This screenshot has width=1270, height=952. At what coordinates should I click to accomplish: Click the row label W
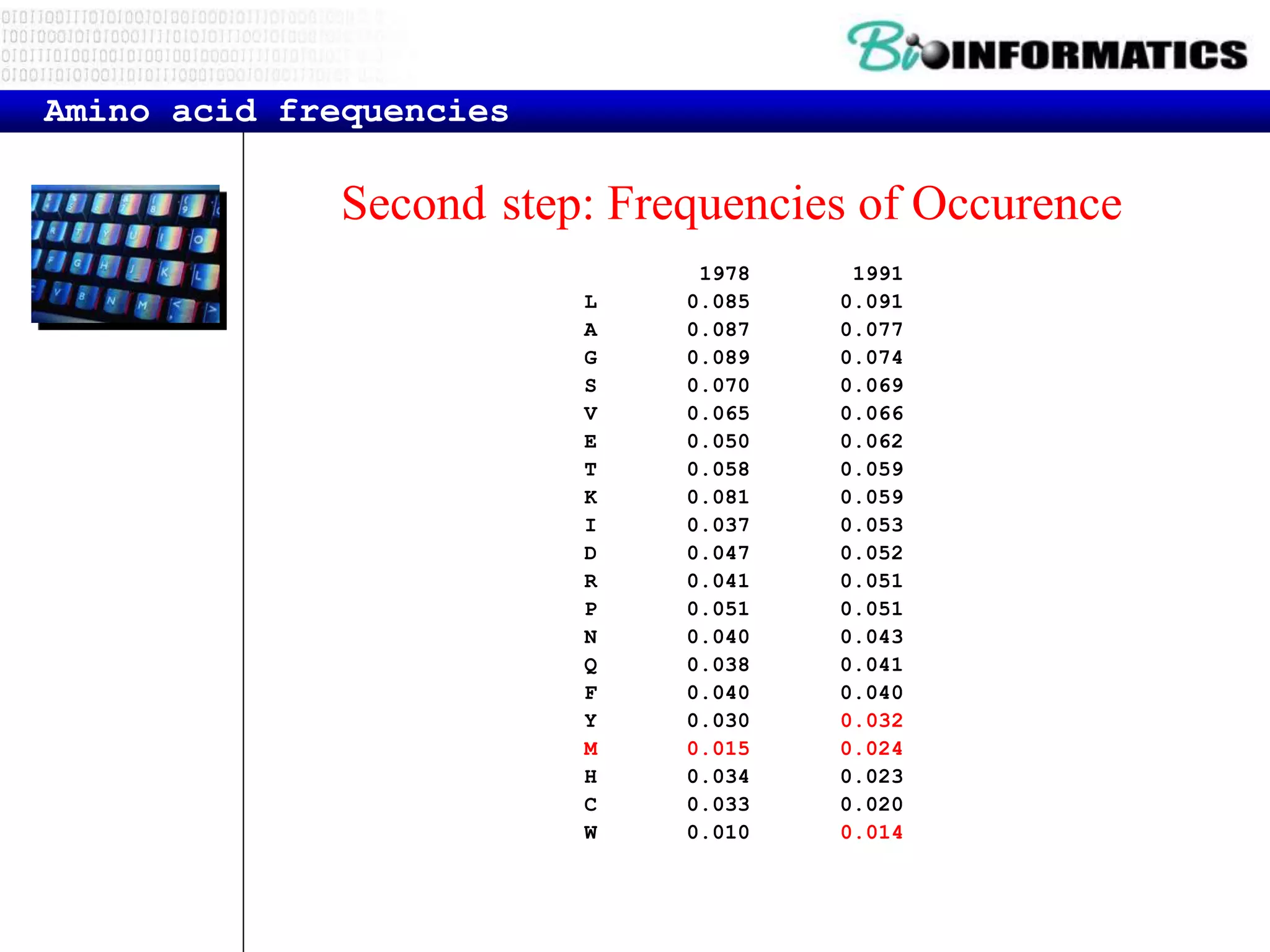590,832
